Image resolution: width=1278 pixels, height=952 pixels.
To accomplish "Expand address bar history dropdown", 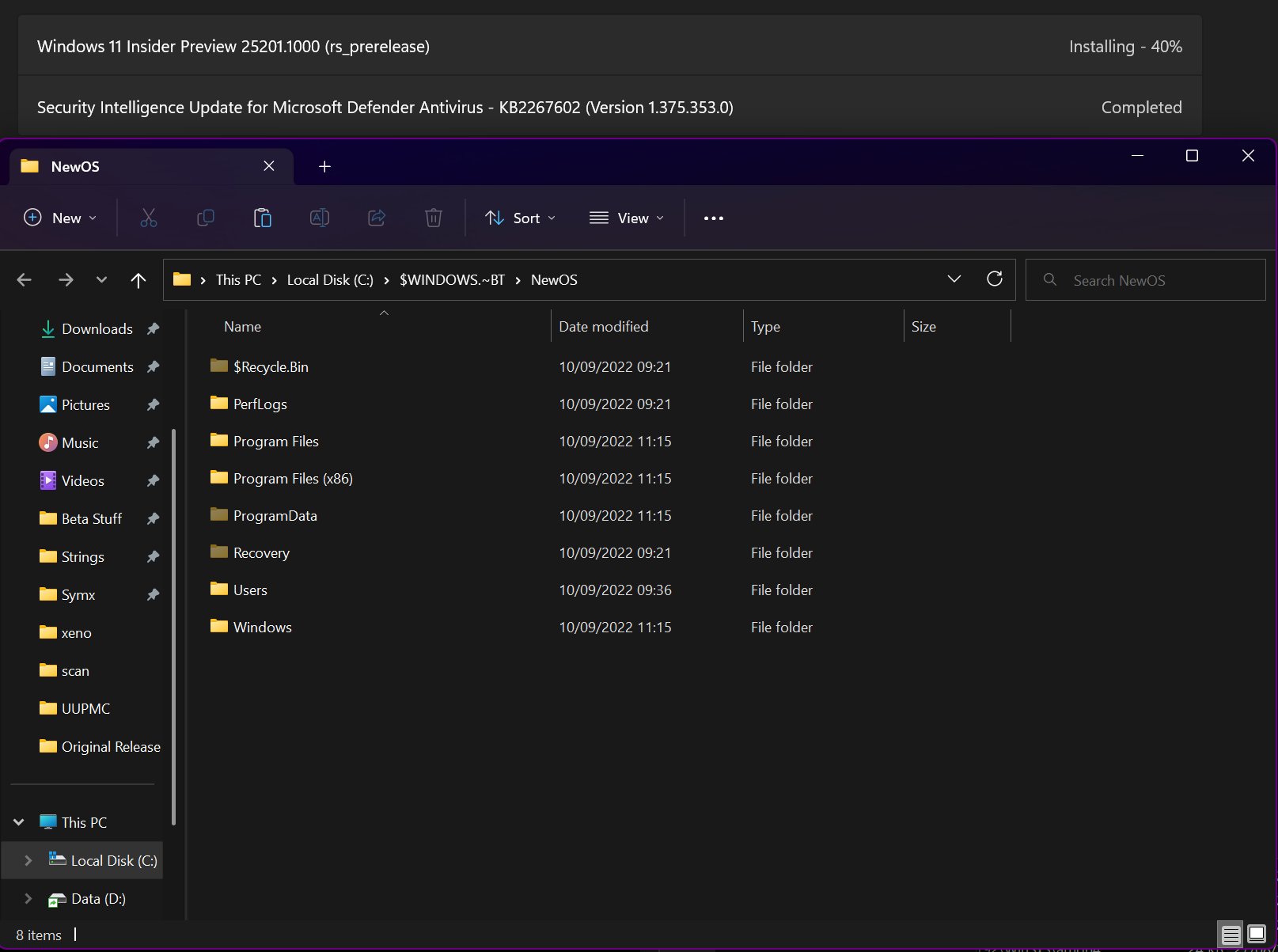I will (954, 279).
